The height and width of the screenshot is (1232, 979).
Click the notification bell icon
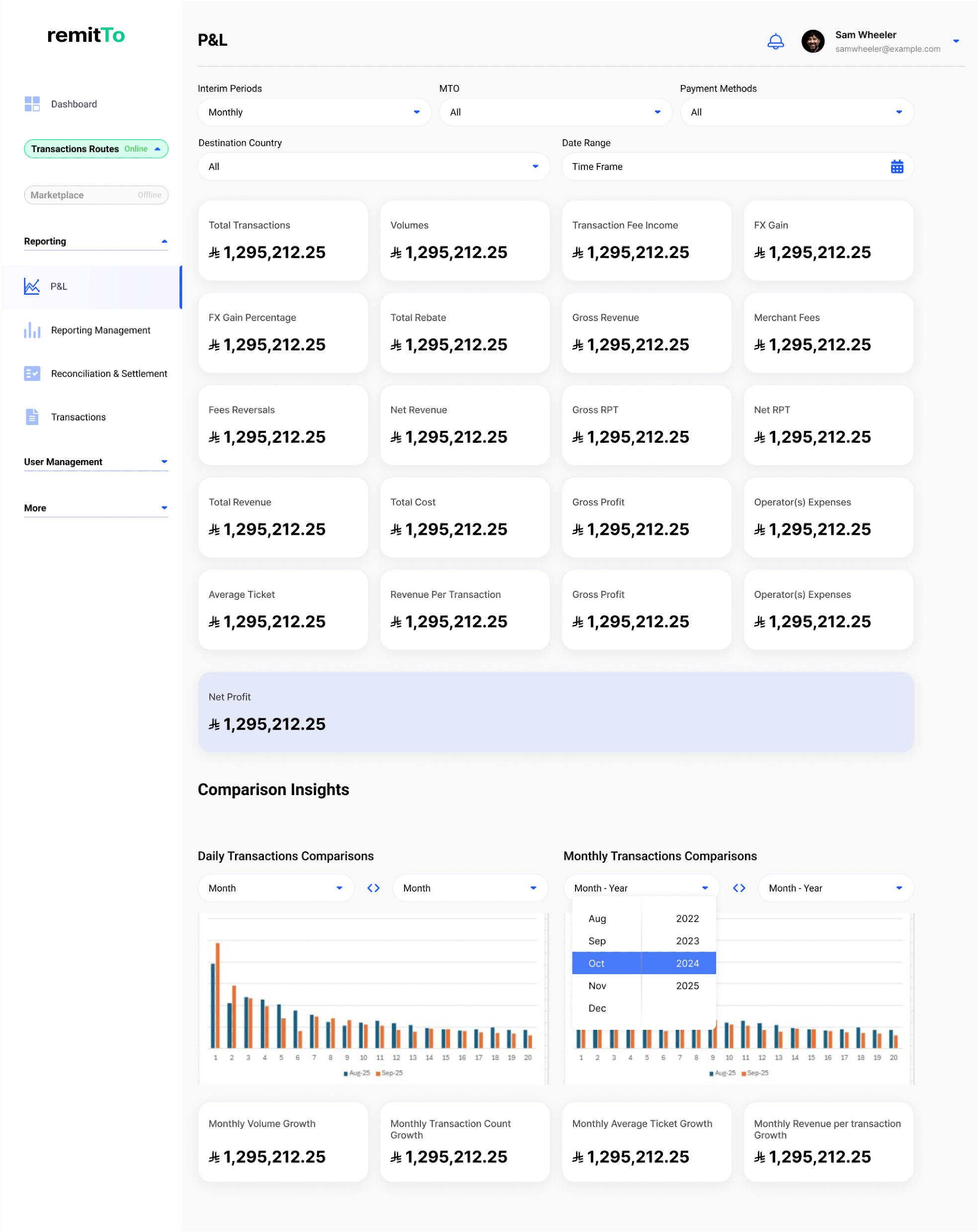pos(775,41)
